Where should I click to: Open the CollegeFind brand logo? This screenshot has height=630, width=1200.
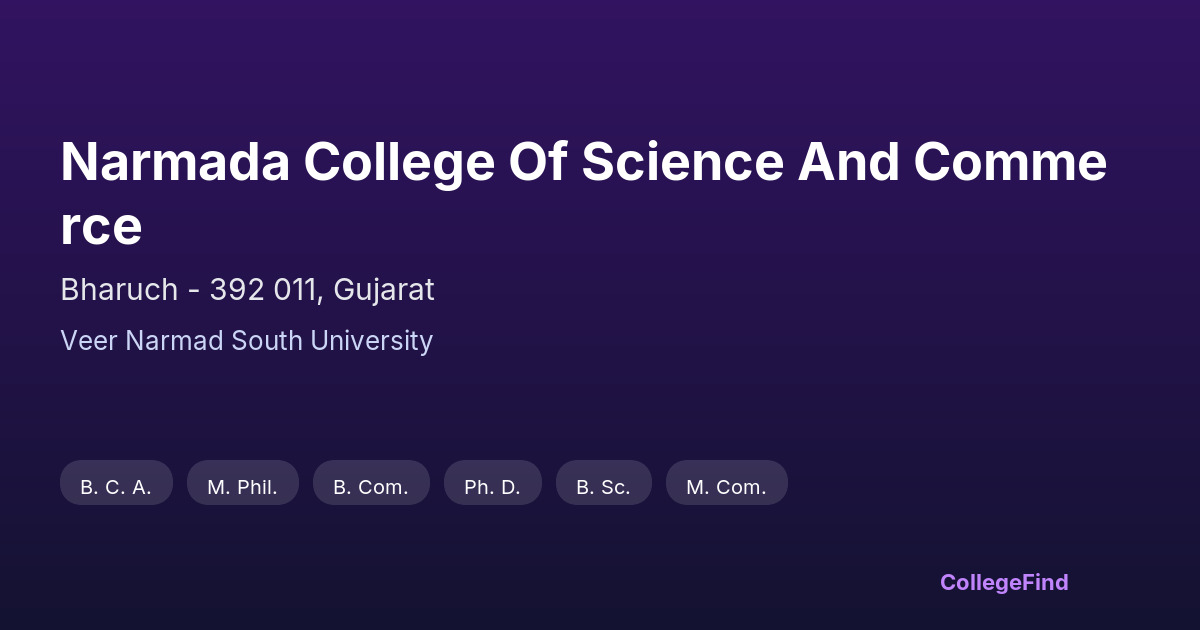1004,582
